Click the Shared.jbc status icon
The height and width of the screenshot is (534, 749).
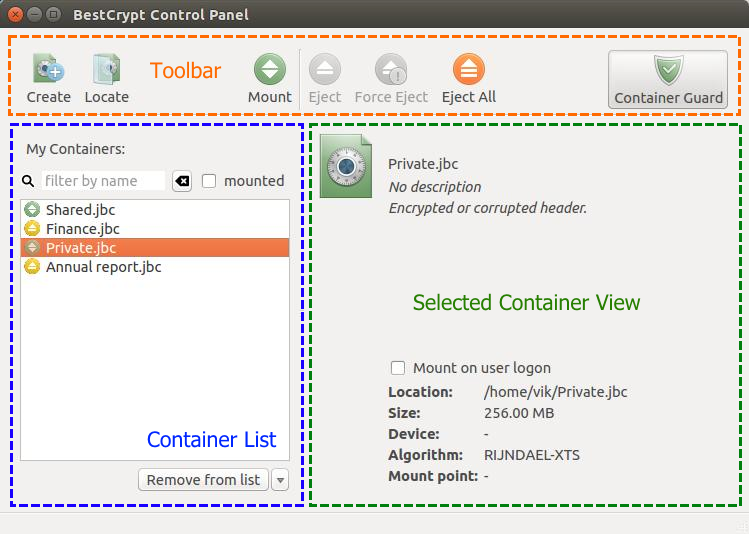[x=32, y=209]
